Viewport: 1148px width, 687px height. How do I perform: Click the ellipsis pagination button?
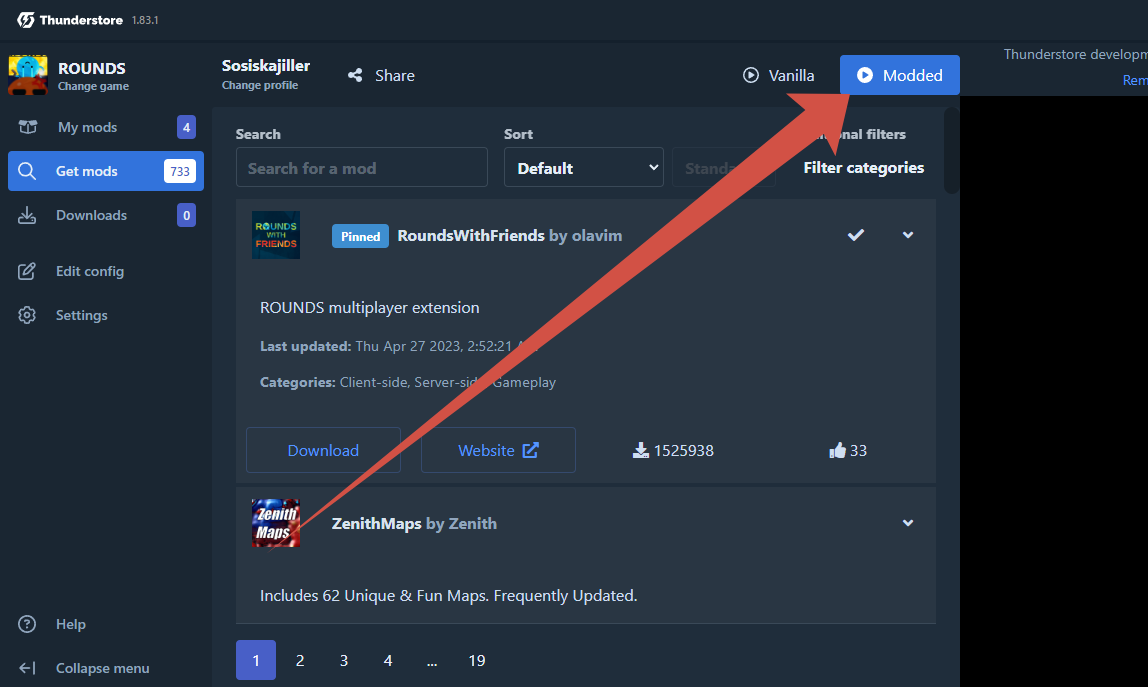click(x=432, y=660)
